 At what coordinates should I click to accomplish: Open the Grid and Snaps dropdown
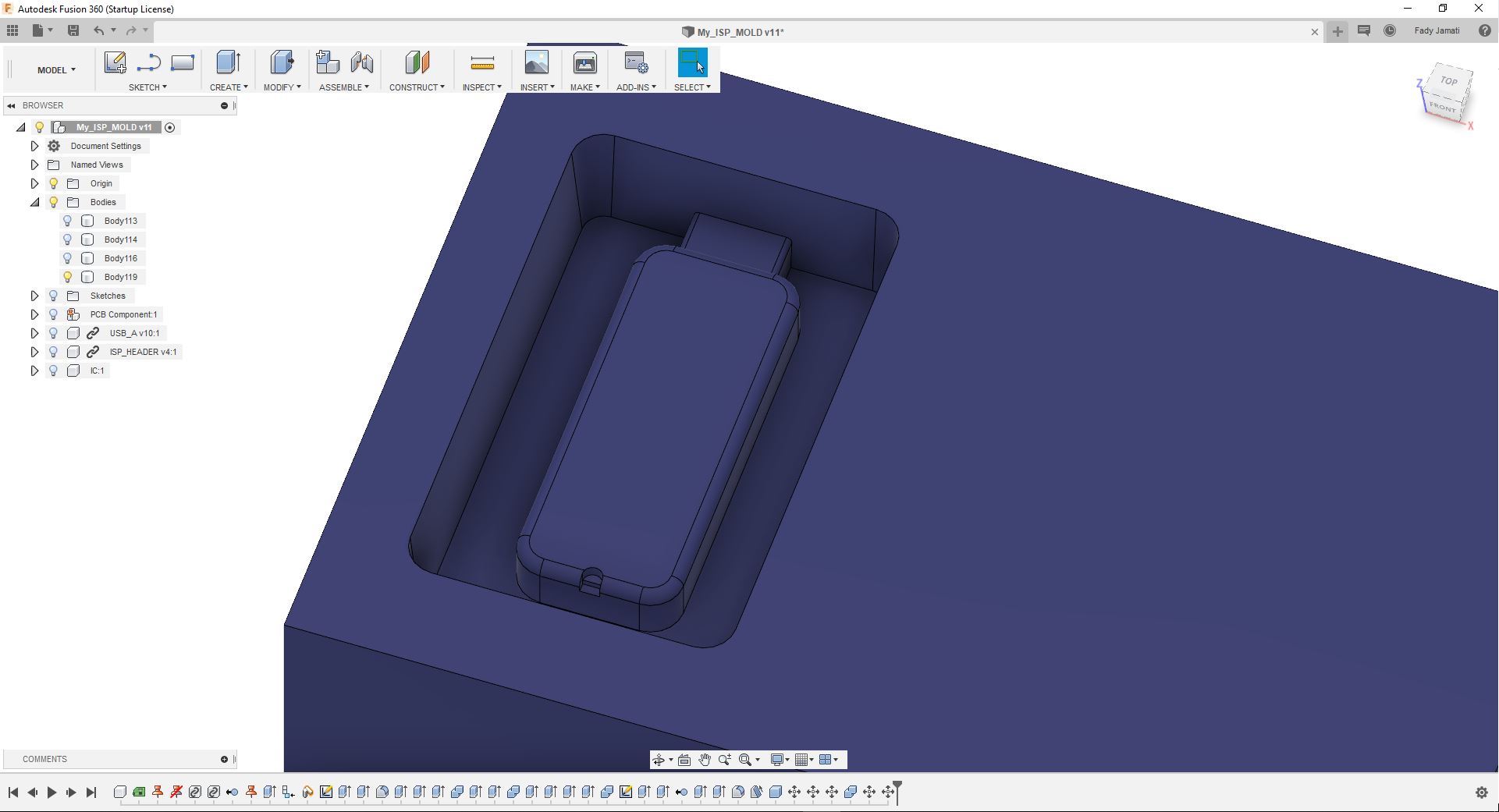point(805,760)
